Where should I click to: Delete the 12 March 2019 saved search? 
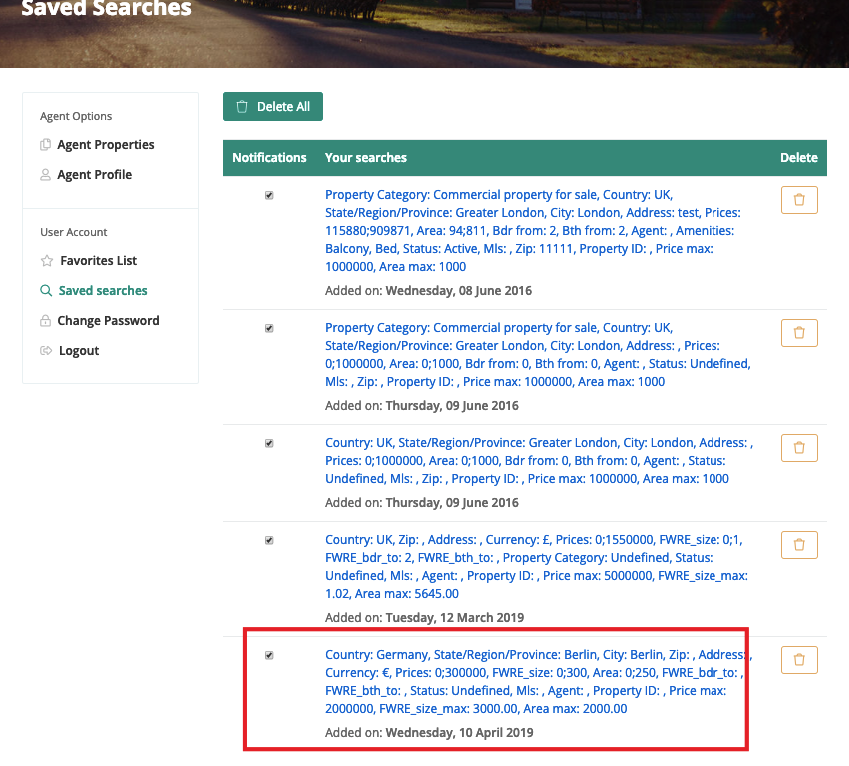point(798,545)
